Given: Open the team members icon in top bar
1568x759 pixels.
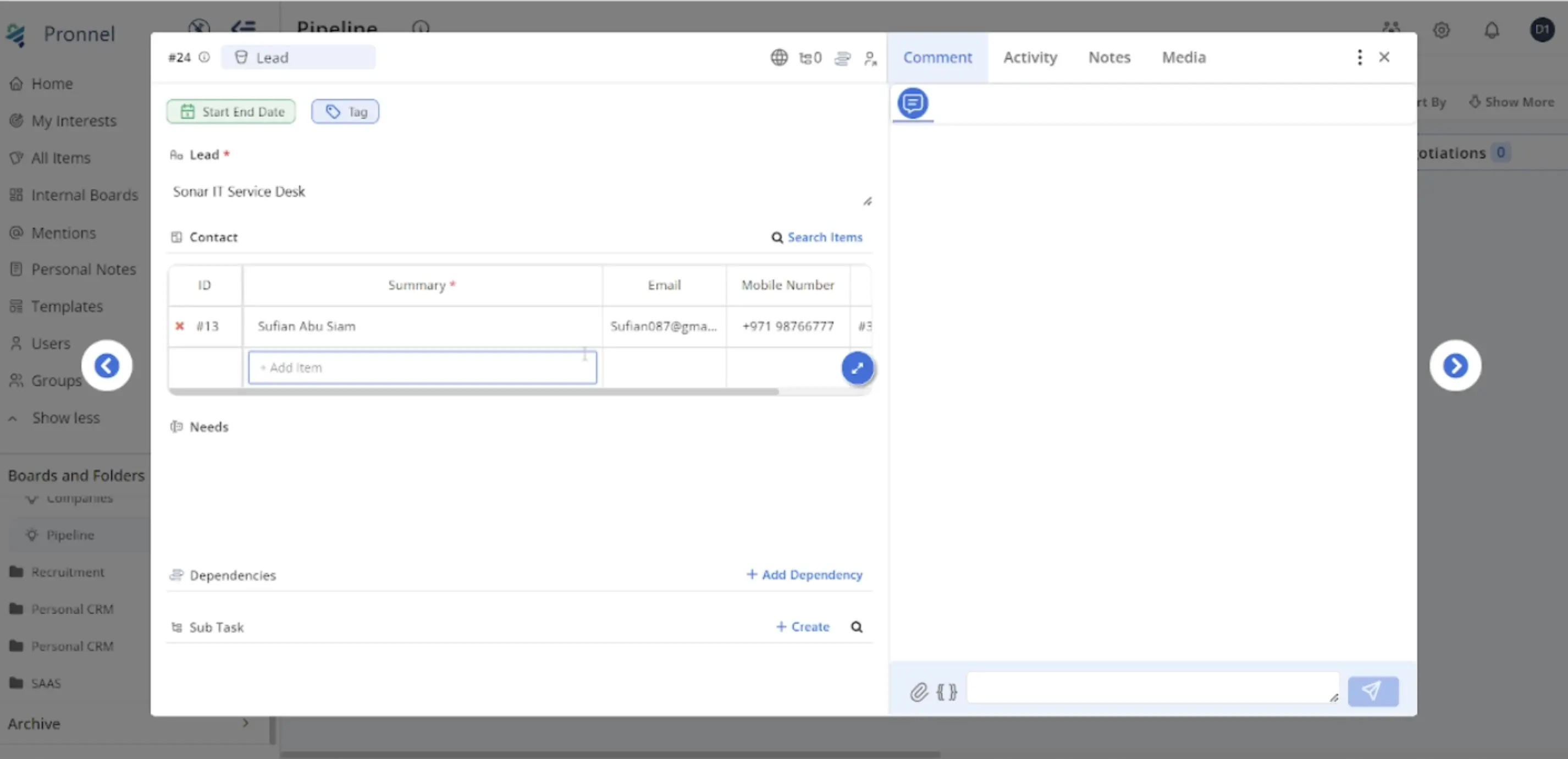Looking at the screenshot, I should click(x=1391, y=29).
